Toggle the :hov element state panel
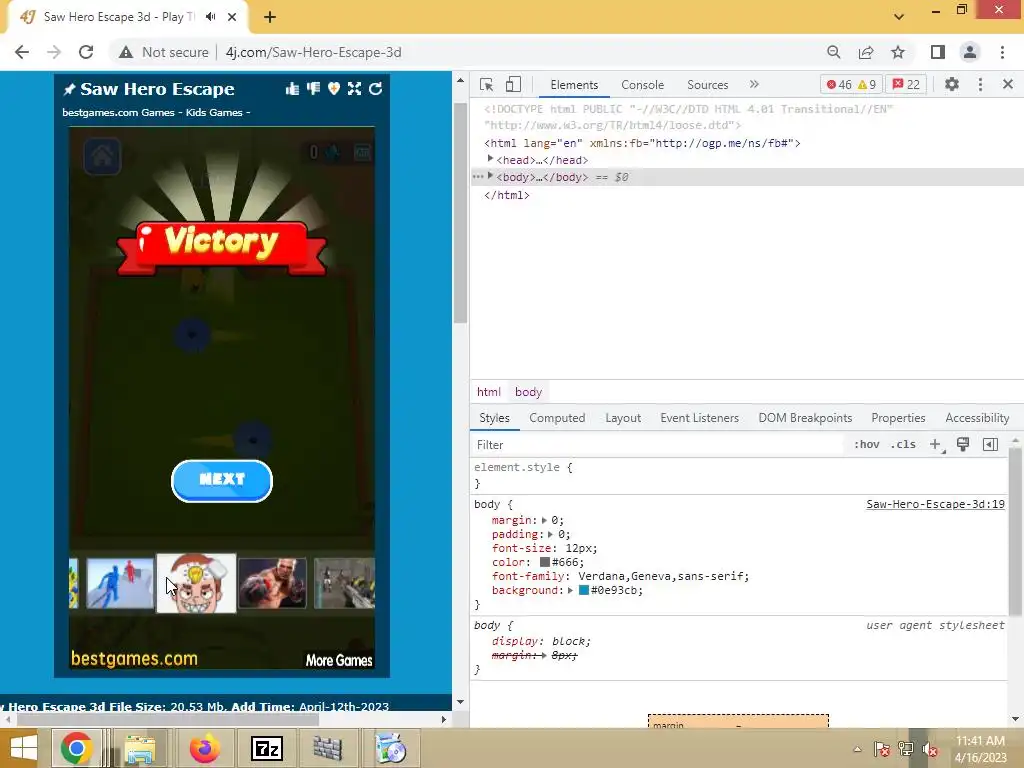The width and height of the screenshot is (1024, 768). tap(867, 445)
